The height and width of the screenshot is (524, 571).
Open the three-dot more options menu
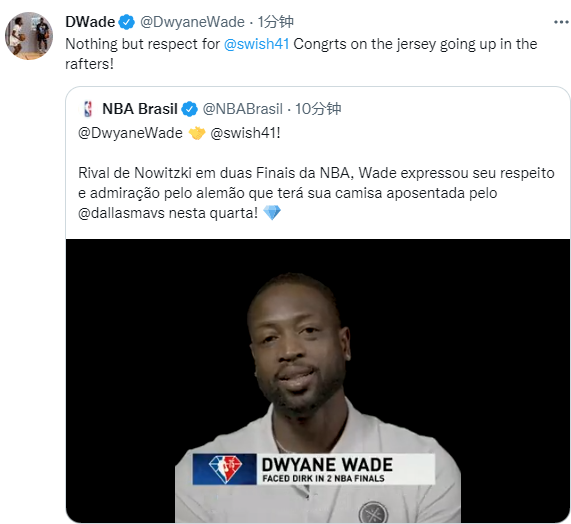pyautogui.click(x=561, y=22)
